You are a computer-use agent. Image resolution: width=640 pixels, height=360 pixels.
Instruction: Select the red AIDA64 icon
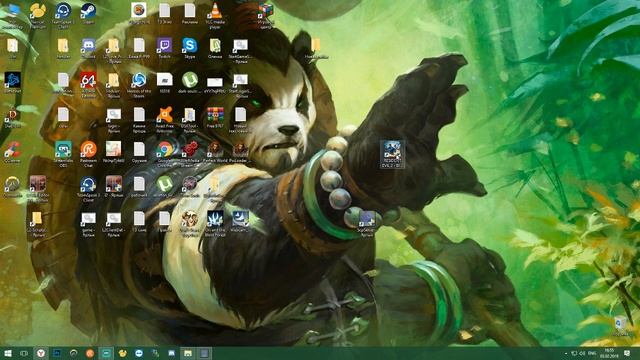coord(88,84)
